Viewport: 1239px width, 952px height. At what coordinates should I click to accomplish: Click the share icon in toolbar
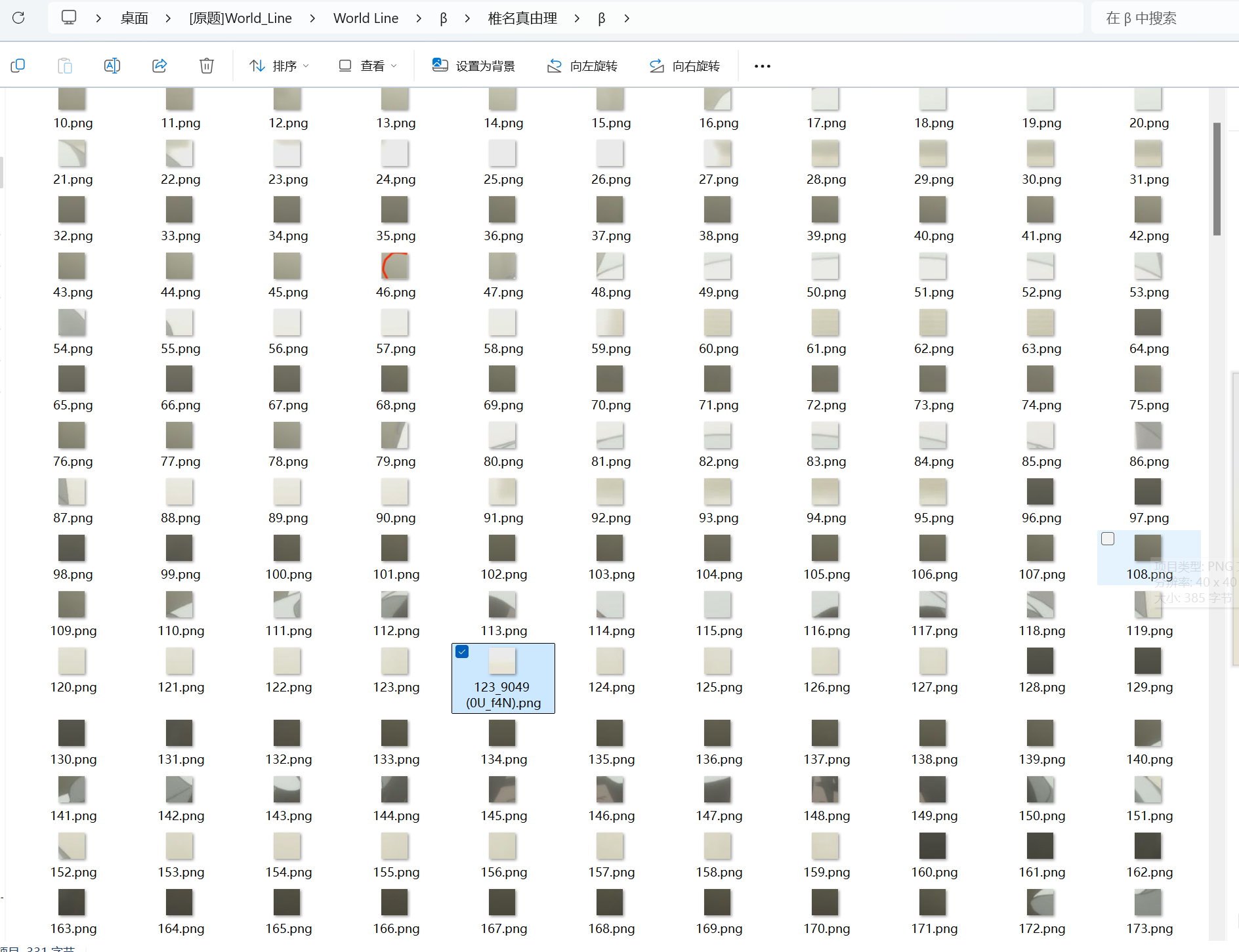(x=159, y=66)
